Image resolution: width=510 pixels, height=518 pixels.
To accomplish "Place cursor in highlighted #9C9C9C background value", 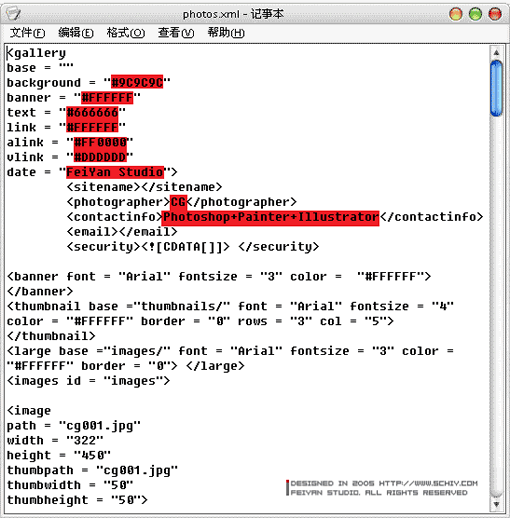I will coord(137,82).
